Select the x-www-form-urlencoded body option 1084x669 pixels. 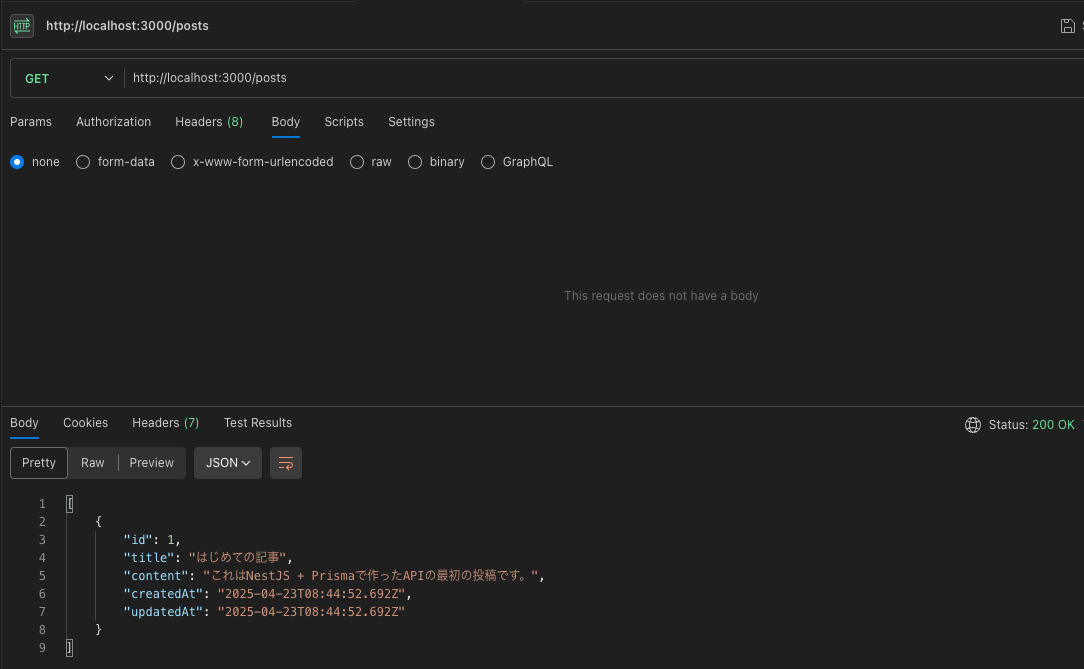[178, 162]
